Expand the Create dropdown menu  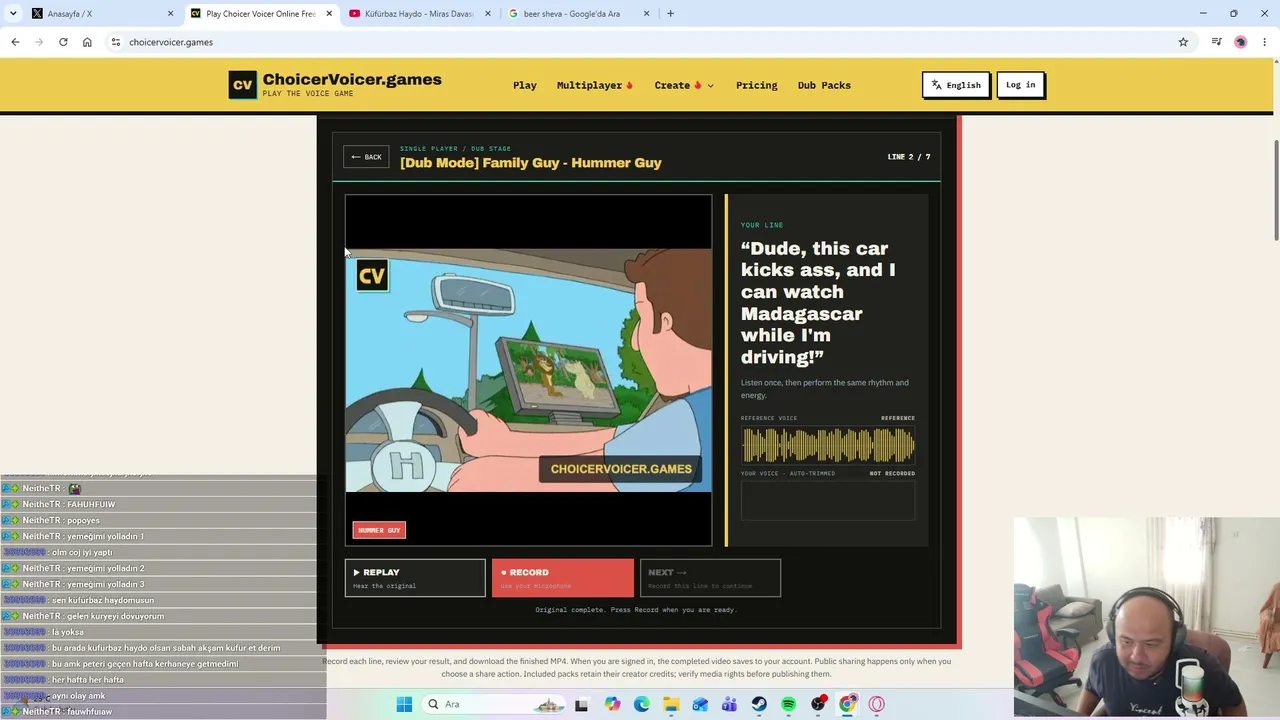pyautogui.click(x=684, y=85)
